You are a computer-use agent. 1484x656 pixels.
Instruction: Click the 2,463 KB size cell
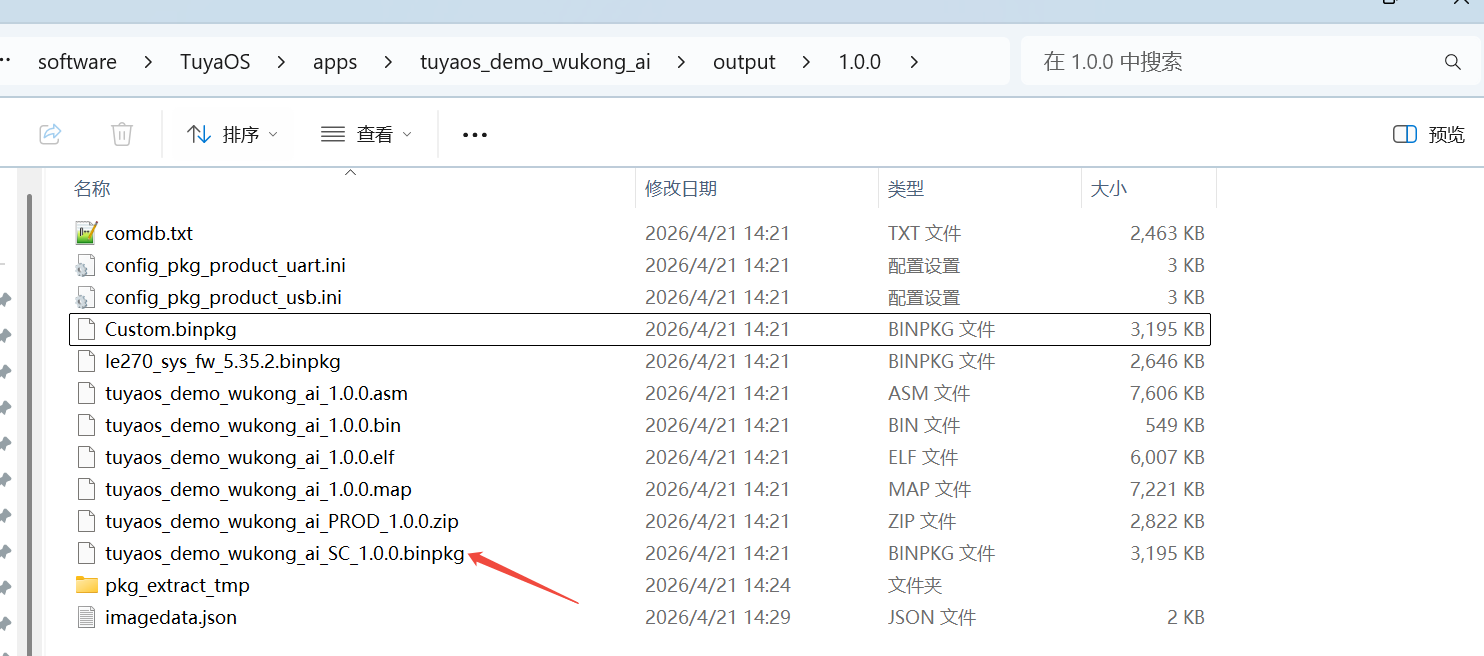pos(1167,233)
